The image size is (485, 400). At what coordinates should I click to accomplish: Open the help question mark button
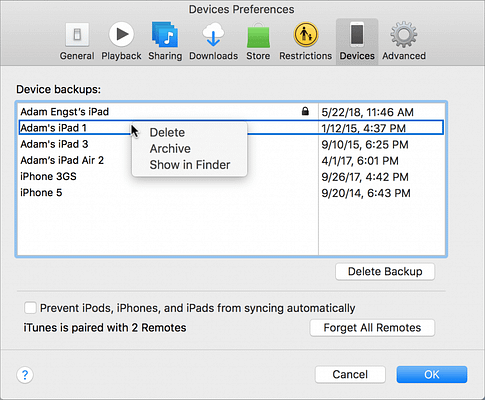click(25, 375)
